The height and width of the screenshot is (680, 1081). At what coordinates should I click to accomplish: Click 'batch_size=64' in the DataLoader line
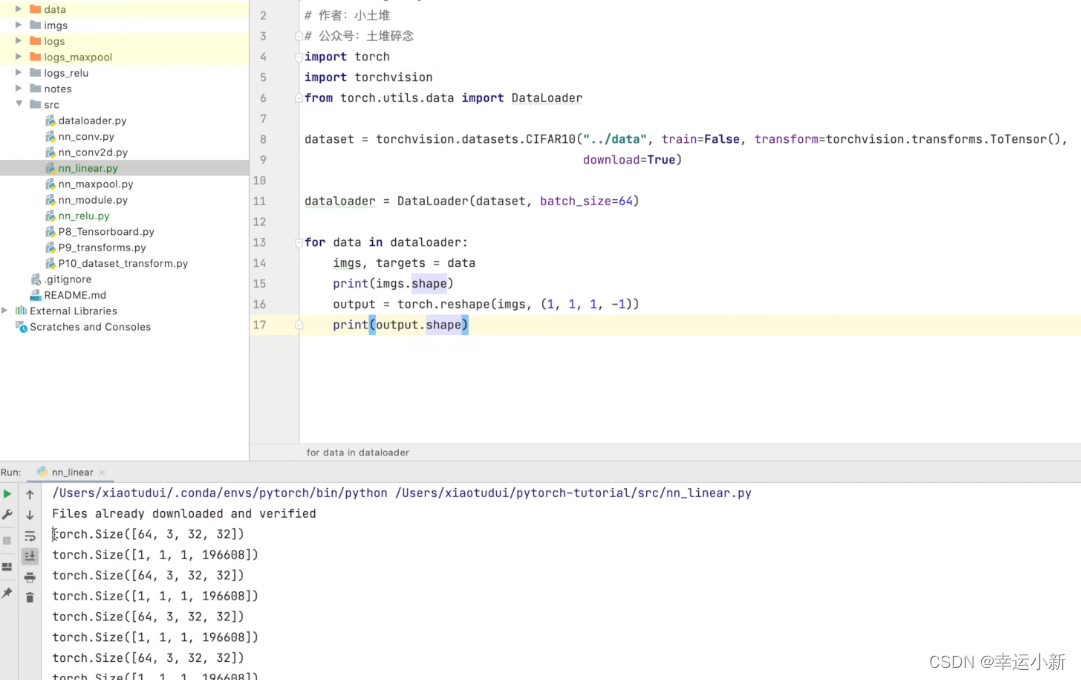(x=586, y=201)
